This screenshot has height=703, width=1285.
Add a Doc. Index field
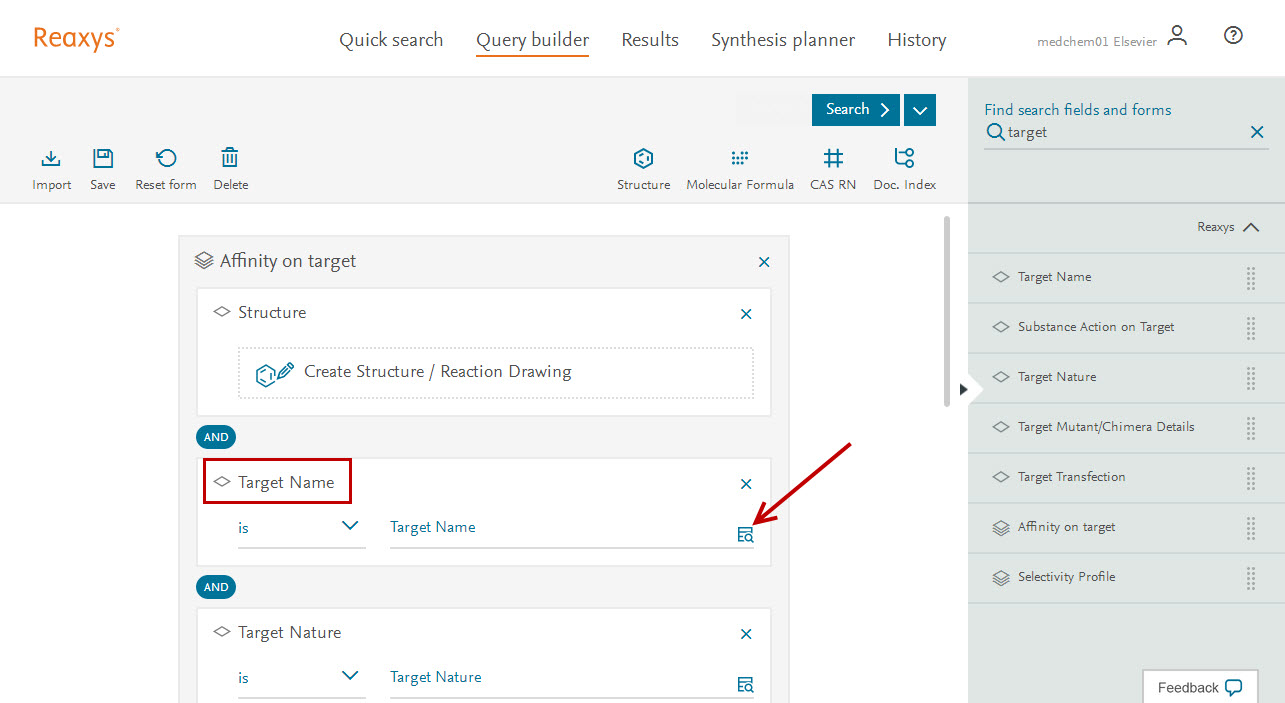coord(904,159)
